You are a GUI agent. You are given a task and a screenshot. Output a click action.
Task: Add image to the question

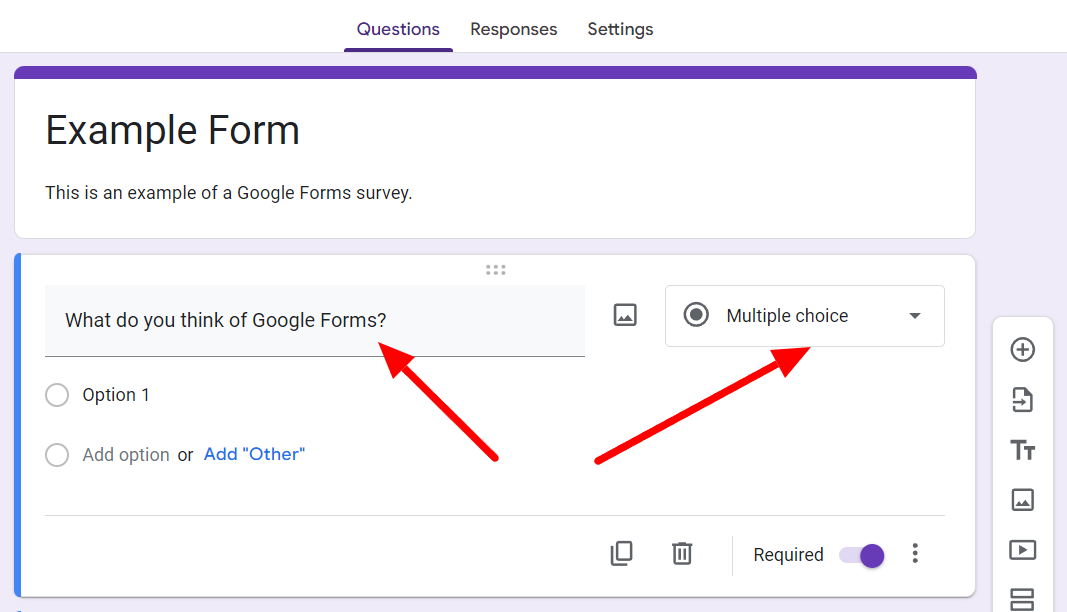click(x=625, y=315)
